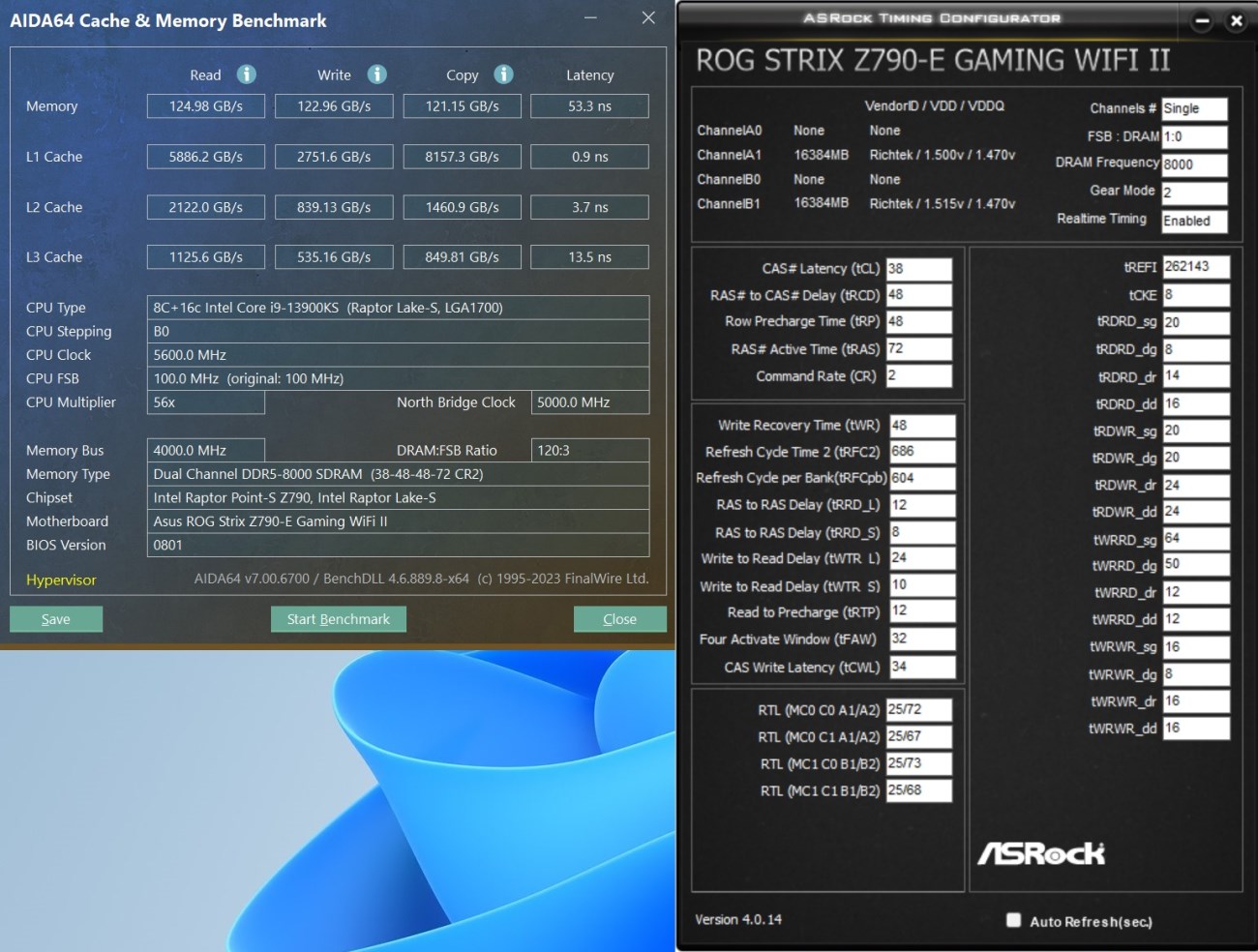1258x952 pixels.
Task: Click the Four Activate Window (tFAW) field
Action: point(923,639)
